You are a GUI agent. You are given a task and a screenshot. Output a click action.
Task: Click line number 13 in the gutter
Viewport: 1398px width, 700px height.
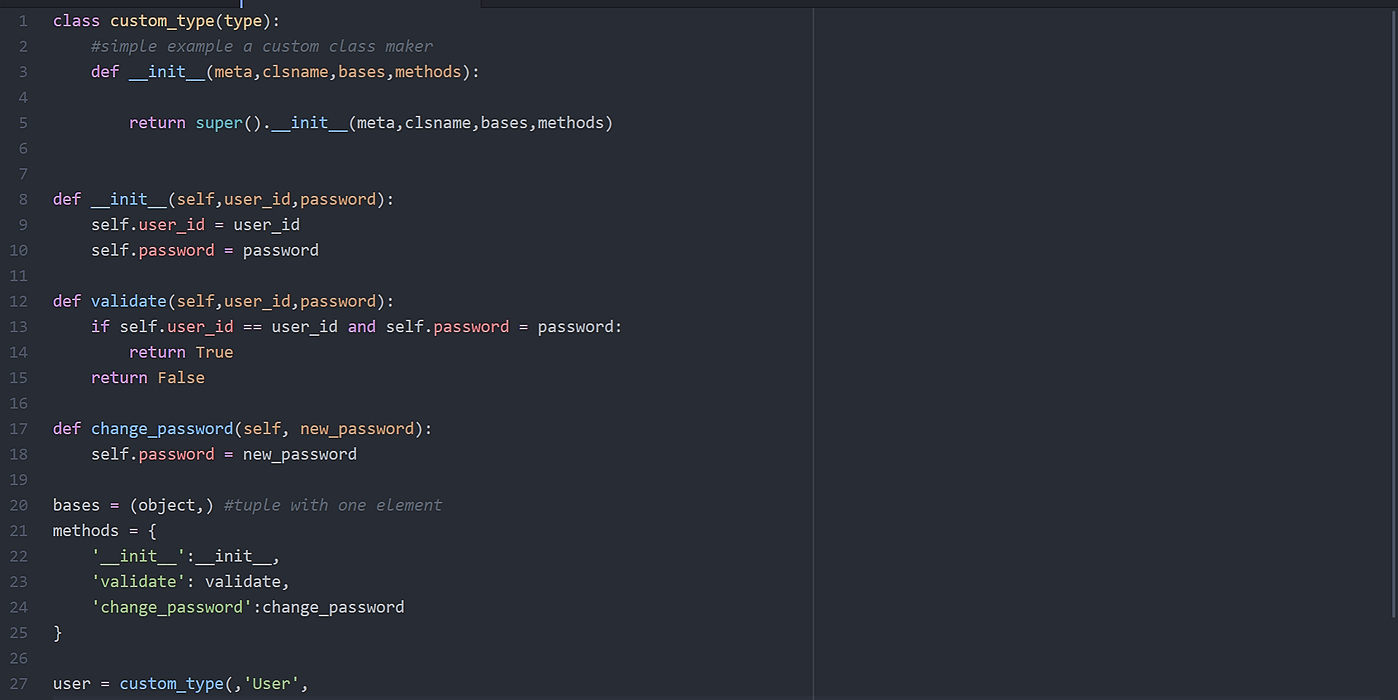[x=19, y=327]
